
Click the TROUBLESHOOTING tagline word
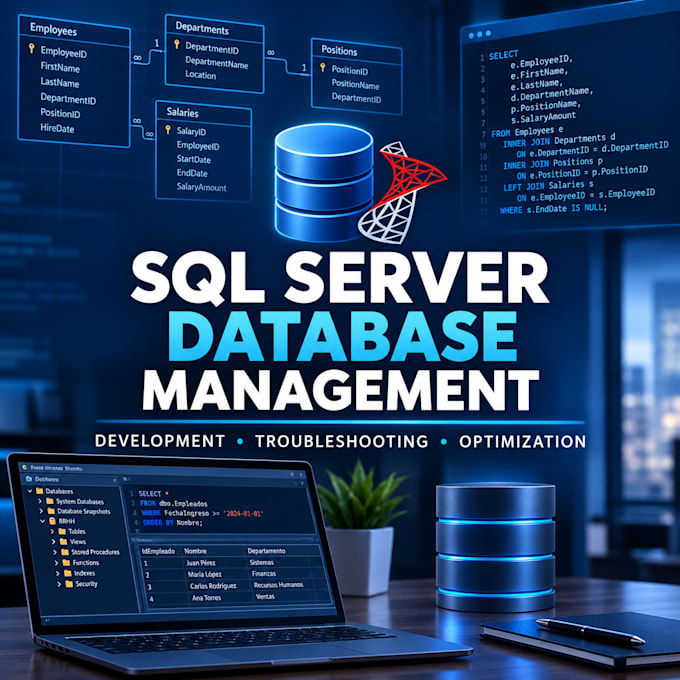pos(341,441)
